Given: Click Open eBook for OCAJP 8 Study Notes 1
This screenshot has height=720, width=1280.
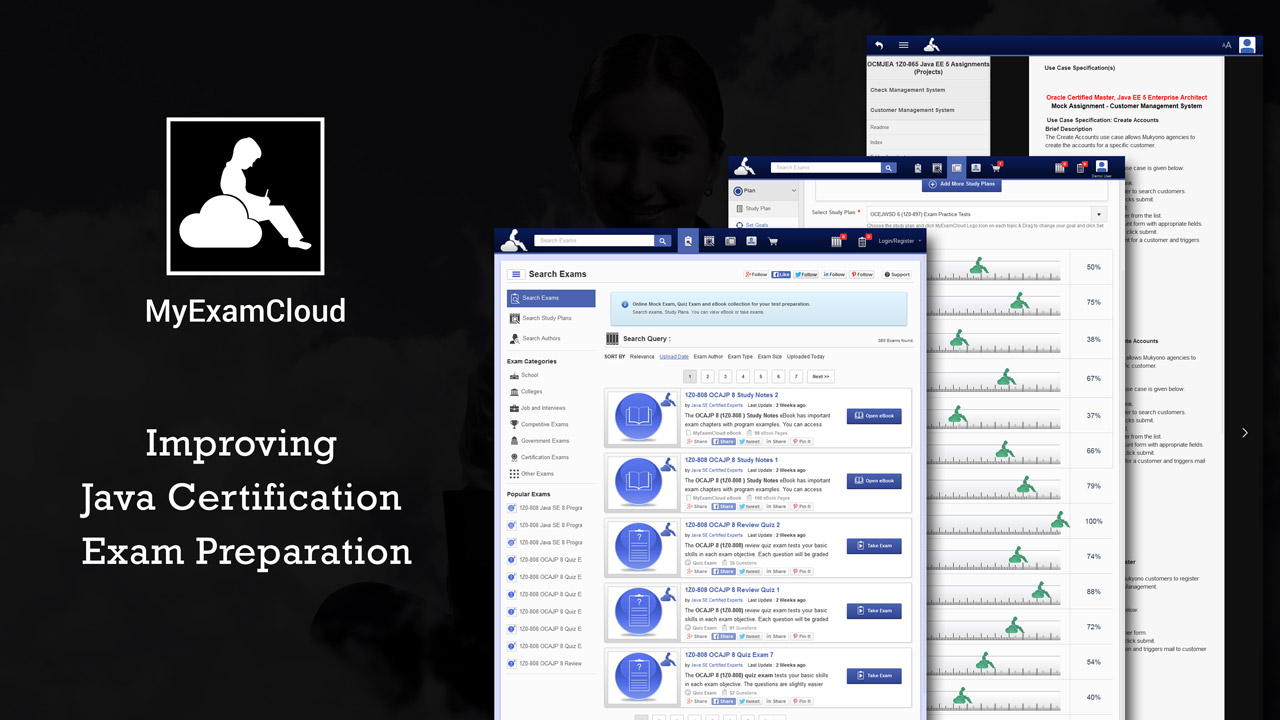Looking at the screenshot, I should [874, 481].
